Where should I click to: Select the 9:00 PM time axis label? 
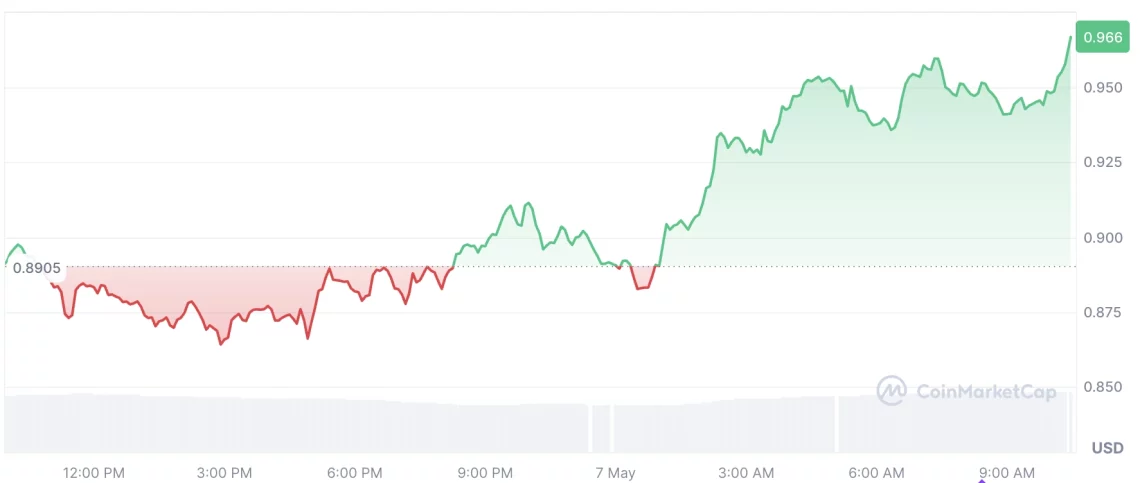point(486,472)
